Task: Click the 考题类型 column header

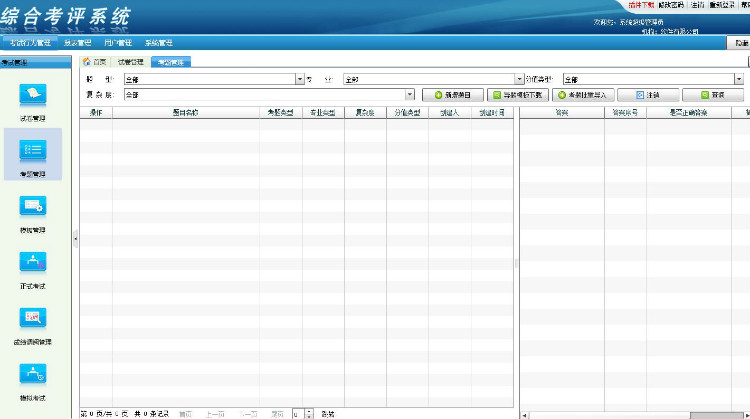Action: click(x=281, y=113)
